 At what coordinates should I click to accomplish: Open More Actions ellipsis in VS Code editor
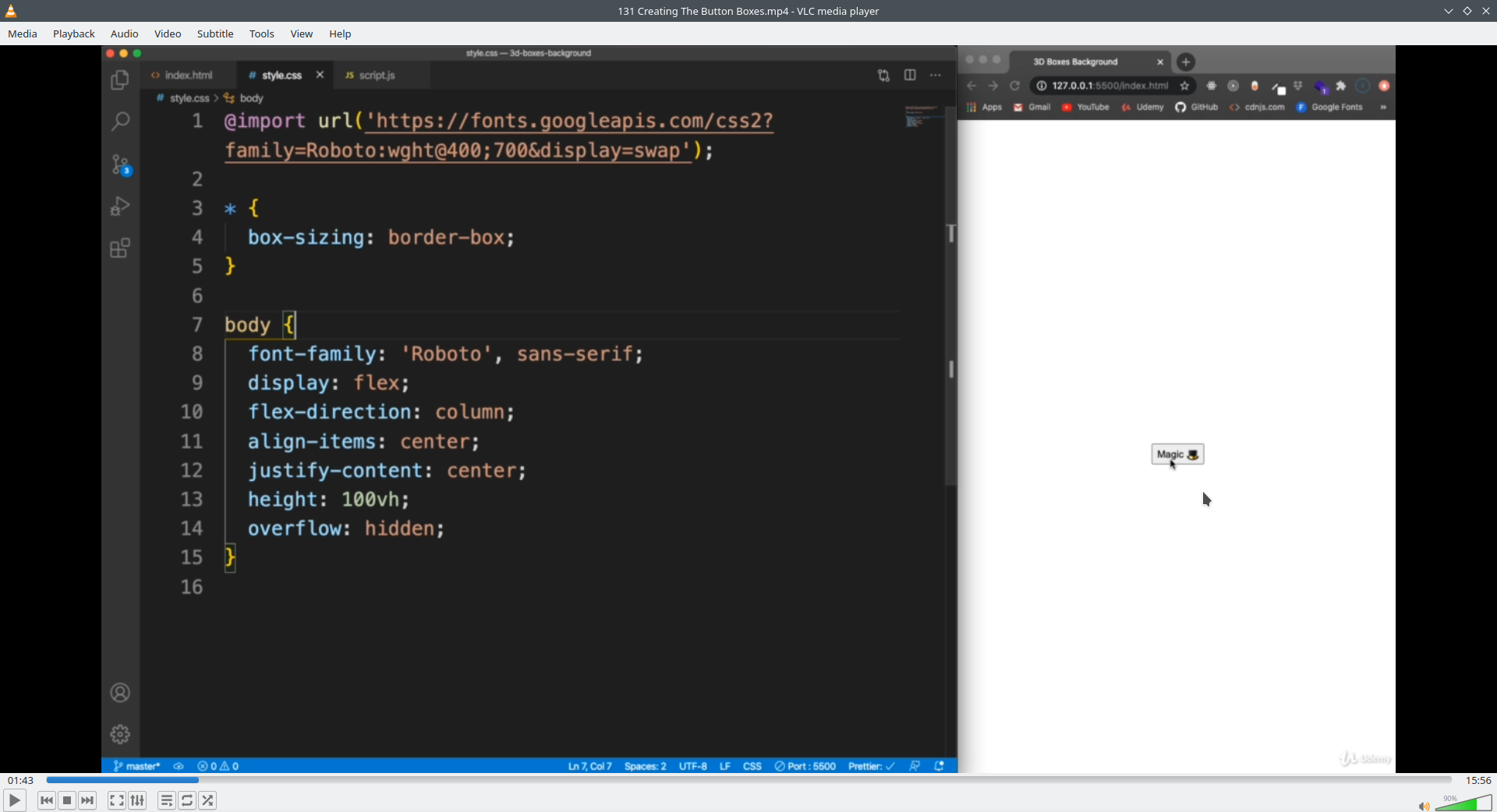[x=936, y=75]
